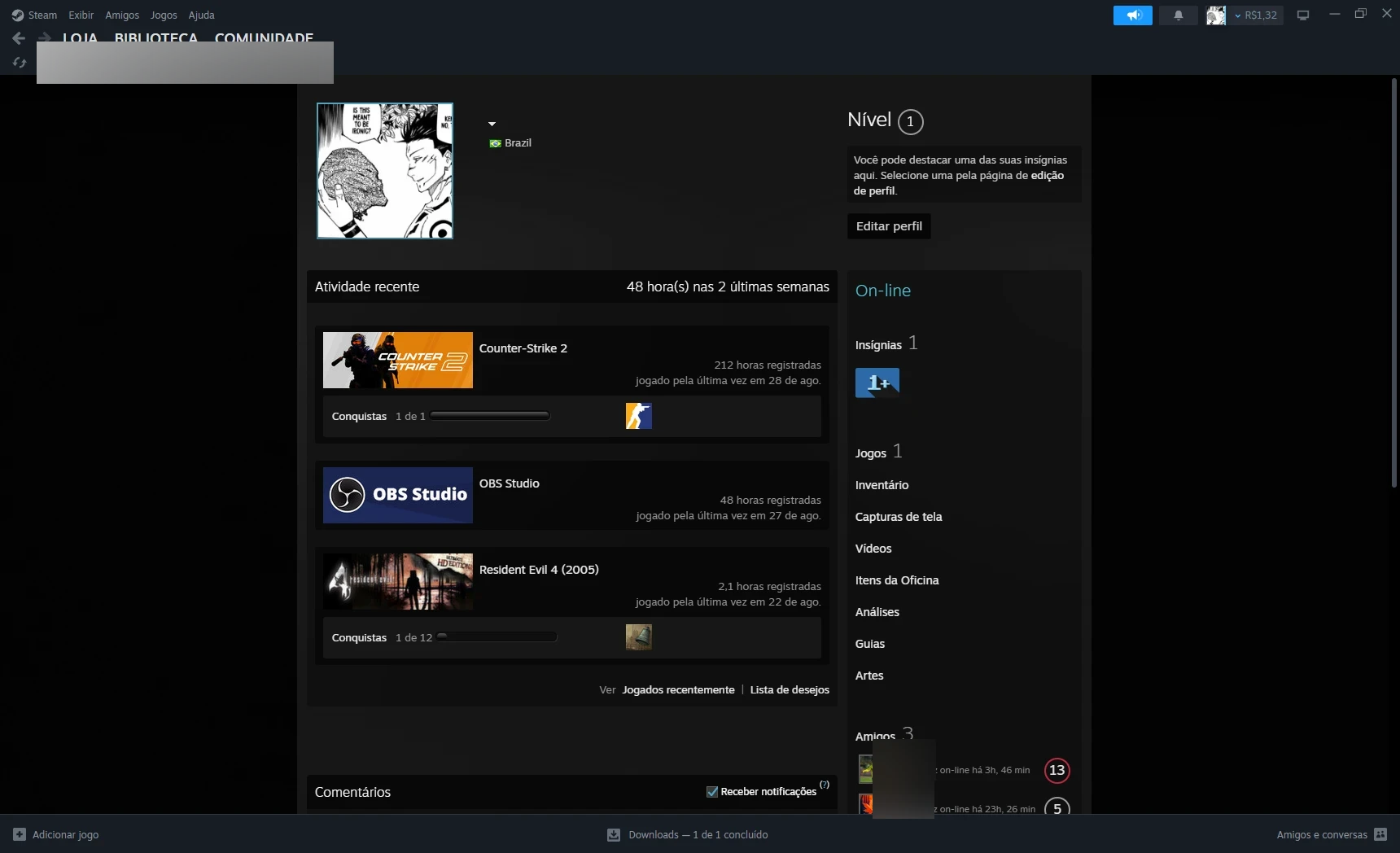This screenshot has height=853, width=1400.
Task: Click the back navigation arrow
Action: pyautogui.click(x=19, y=37)
